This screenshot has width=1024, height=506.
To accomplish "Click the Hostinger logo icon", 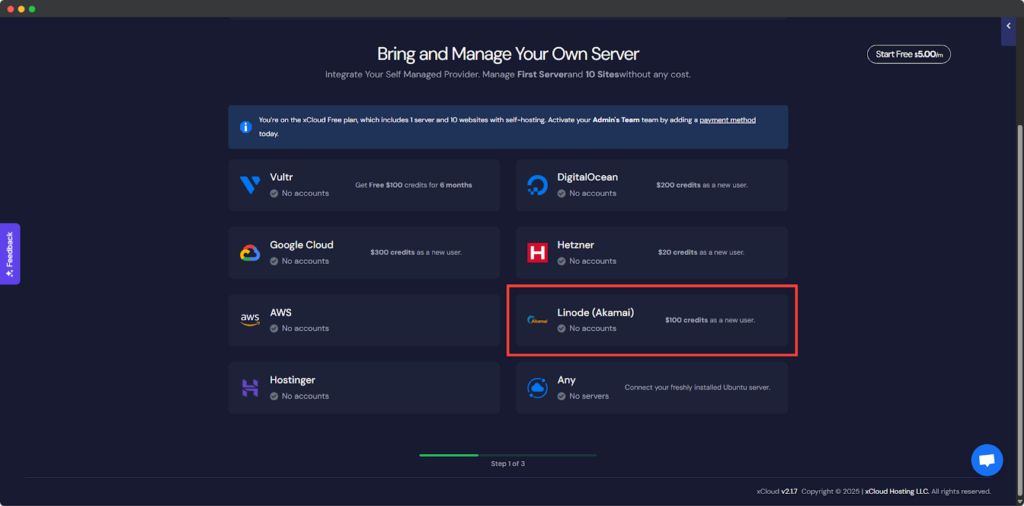I will pos(250,388).
